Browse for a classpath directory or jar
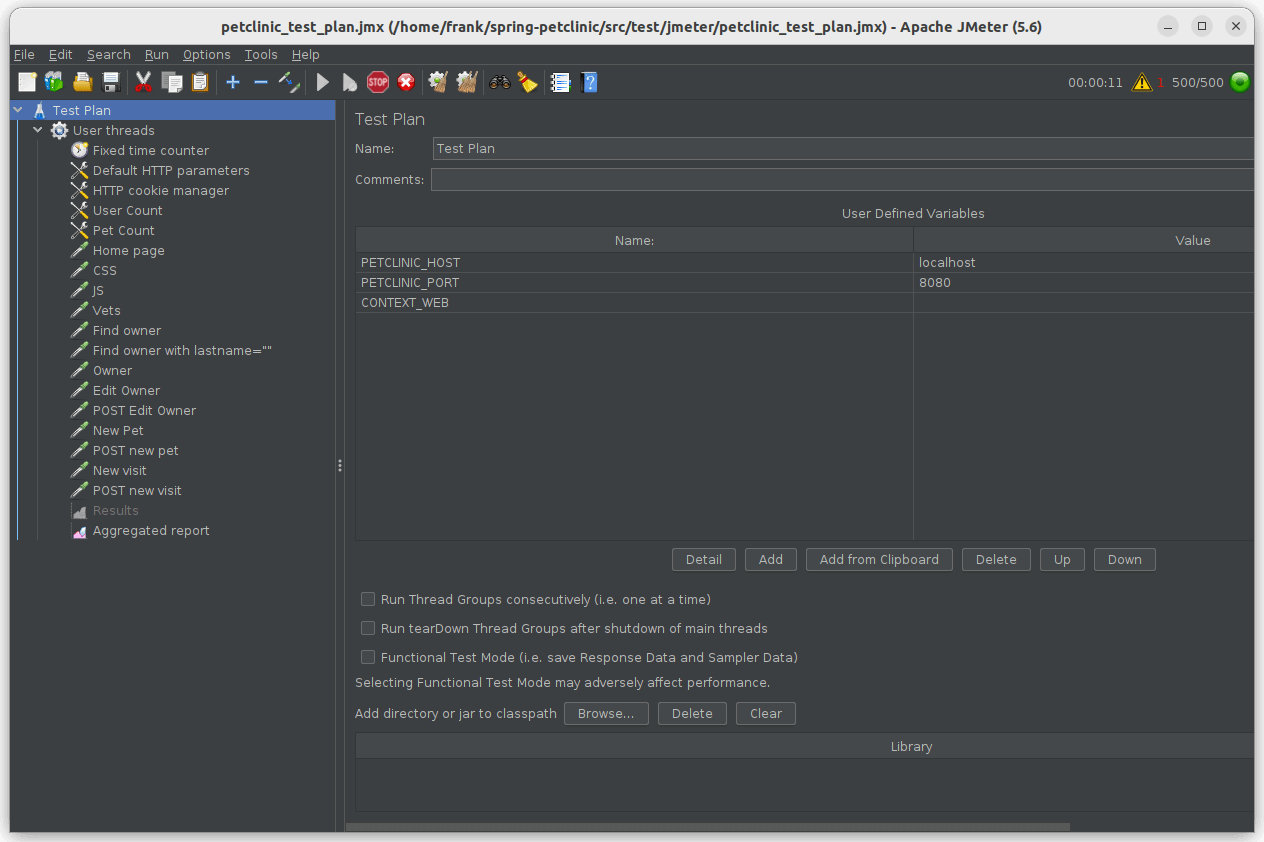This screenshot has height=842, width=1264. [x=606, y=713]
